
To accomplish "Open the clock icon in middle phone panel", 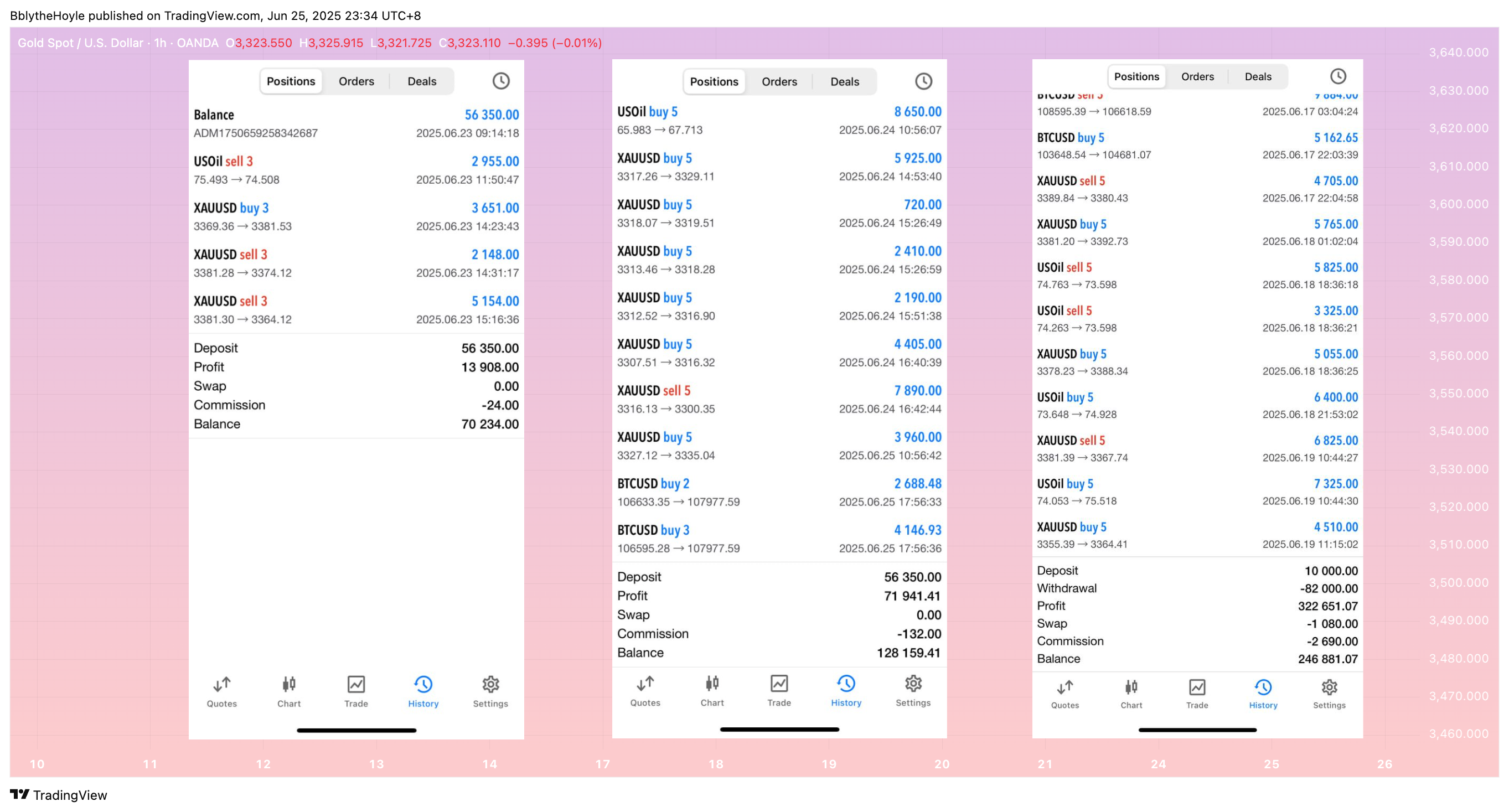I will [924, 81].
